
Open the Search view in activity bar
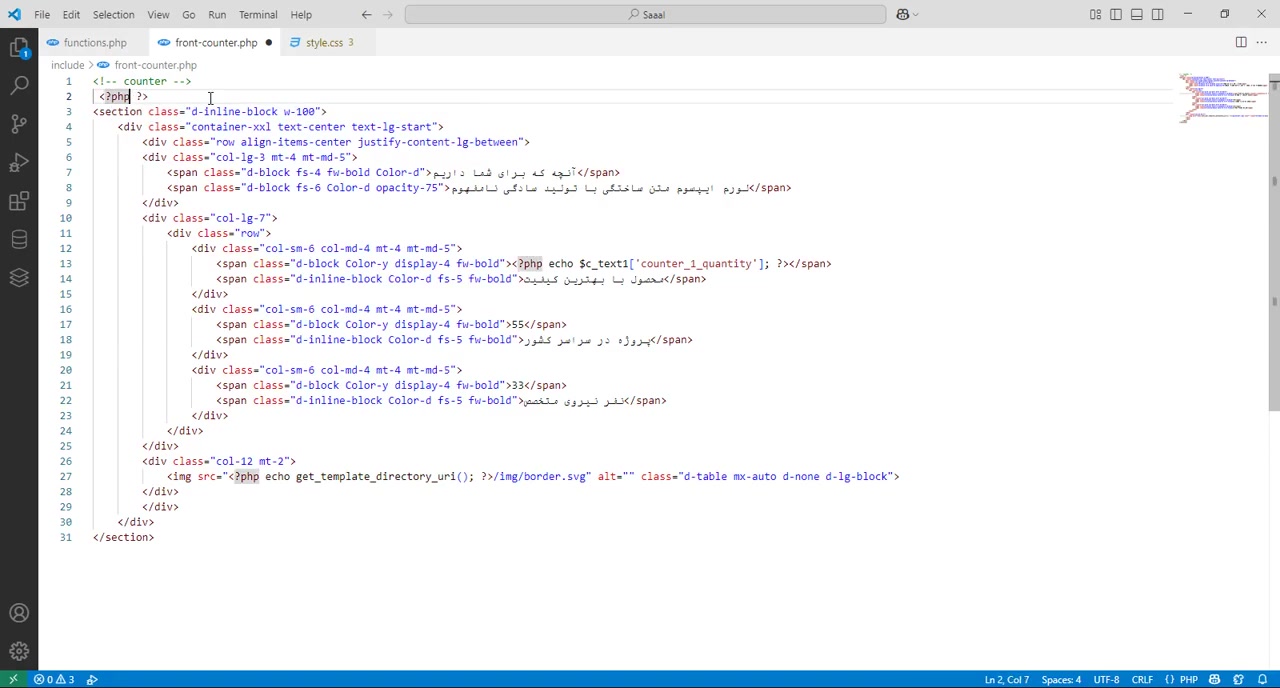coord(19,86)
